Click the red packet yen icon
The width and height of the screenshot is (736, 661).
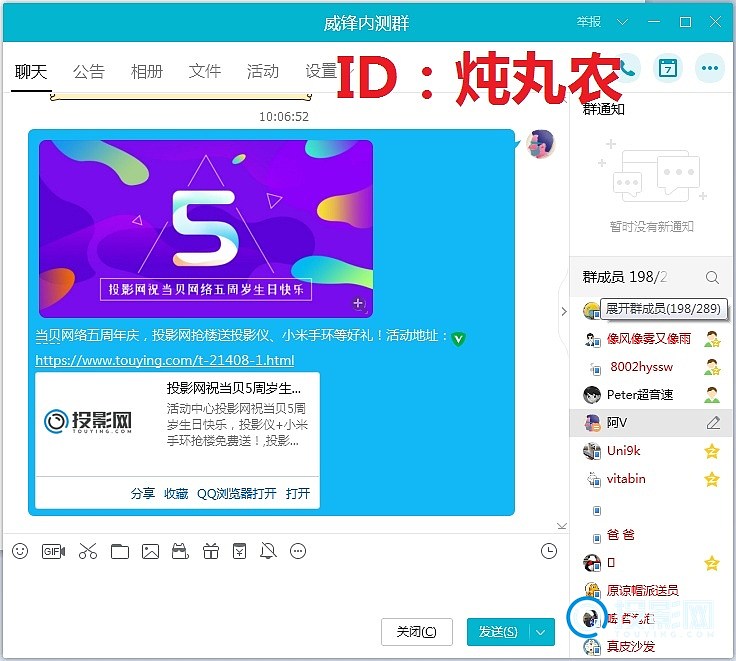click(x=239, y=551)
